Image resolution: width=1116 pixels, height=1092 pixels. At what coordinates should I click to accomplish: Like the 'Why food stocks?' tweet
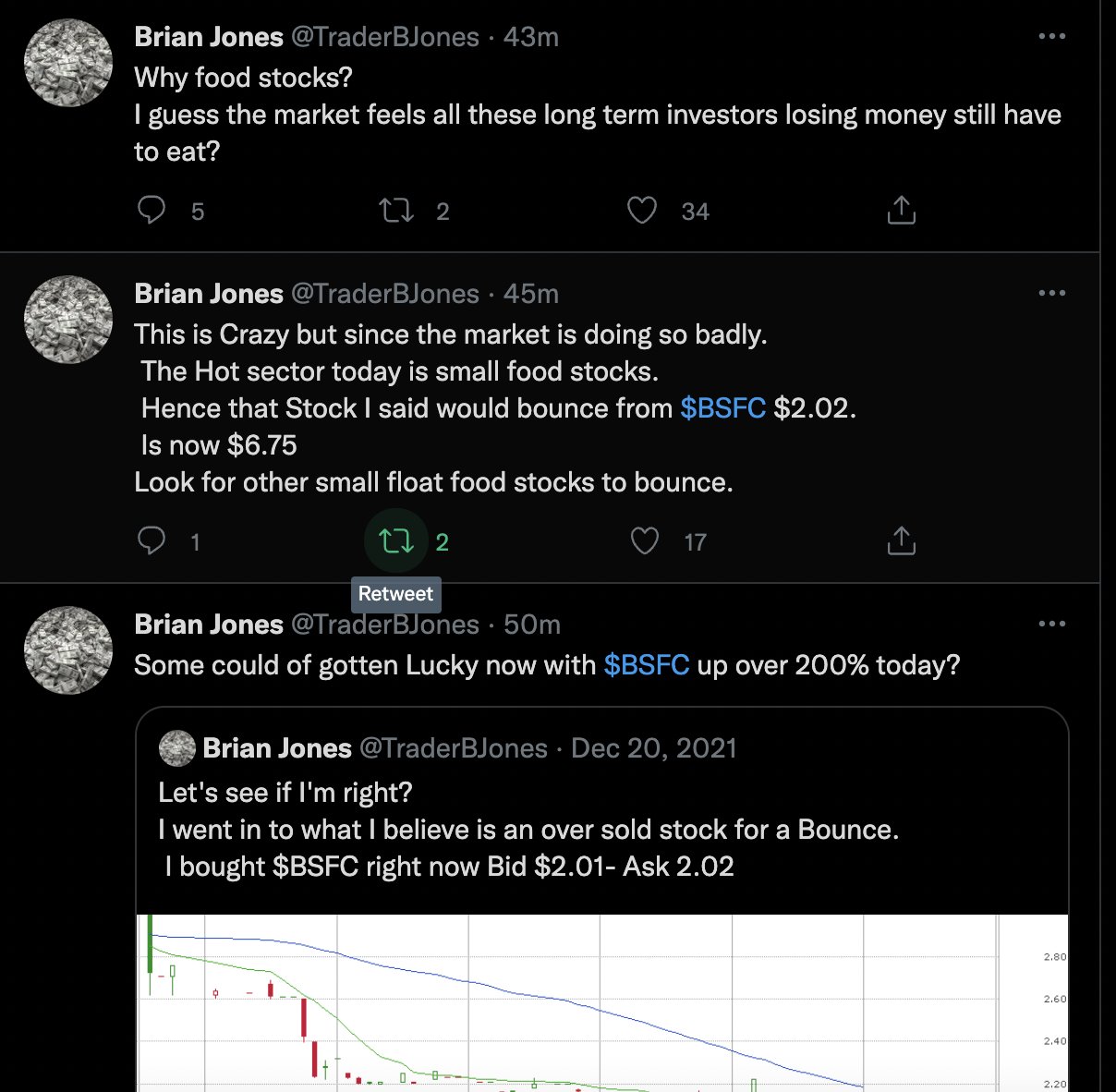click(642, 211)
